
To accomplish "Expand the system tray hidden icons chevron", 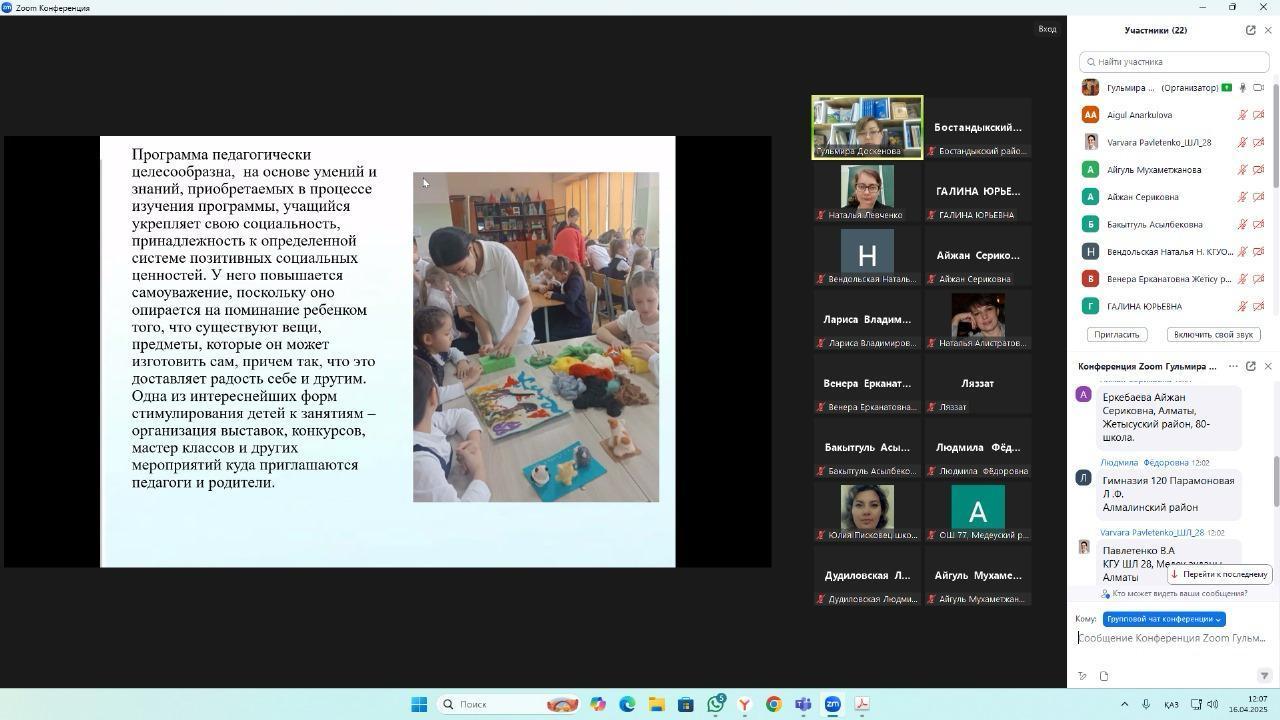I will coord(1124,704).
